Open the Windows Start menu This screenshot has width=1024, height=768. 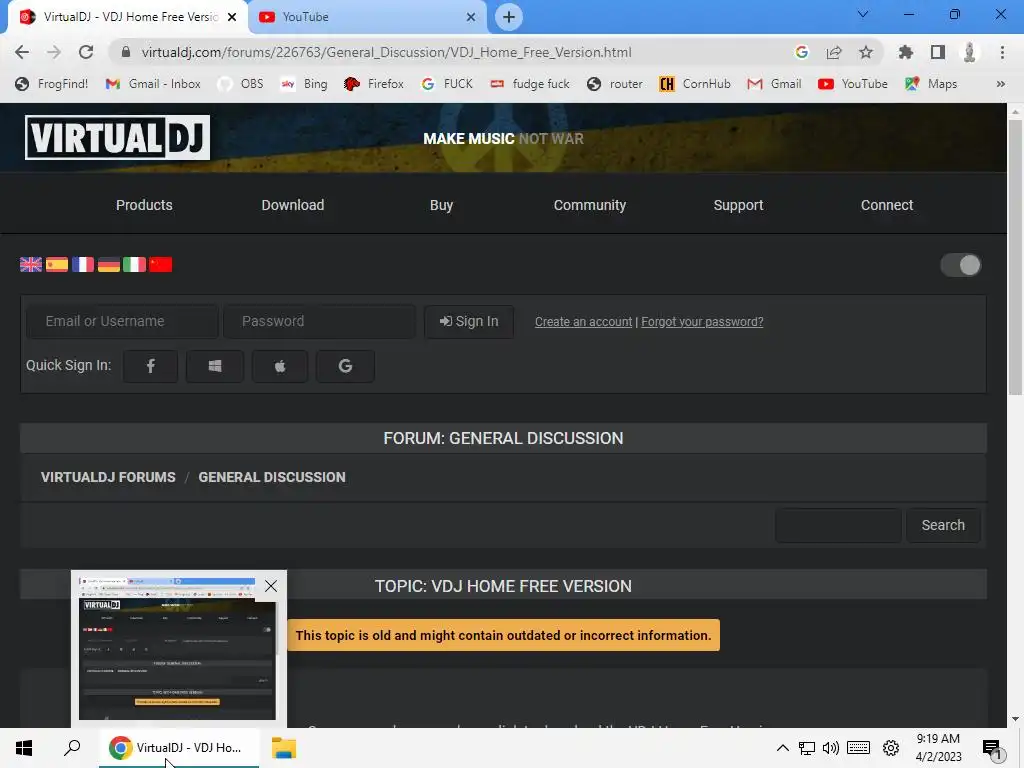point(24,748)
